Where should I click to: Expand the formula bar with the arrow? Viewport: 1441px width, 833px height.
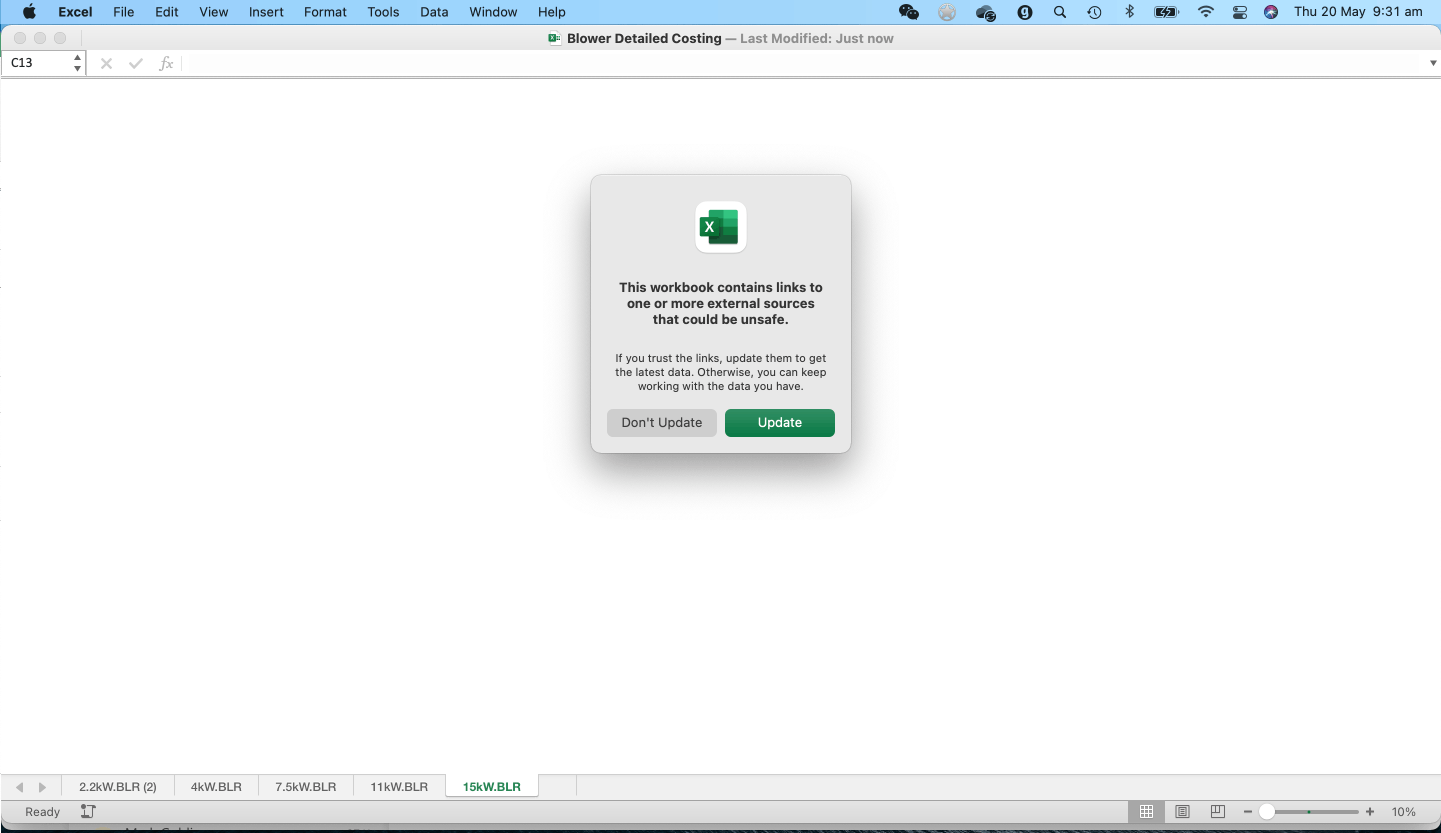coord(1432,63)
